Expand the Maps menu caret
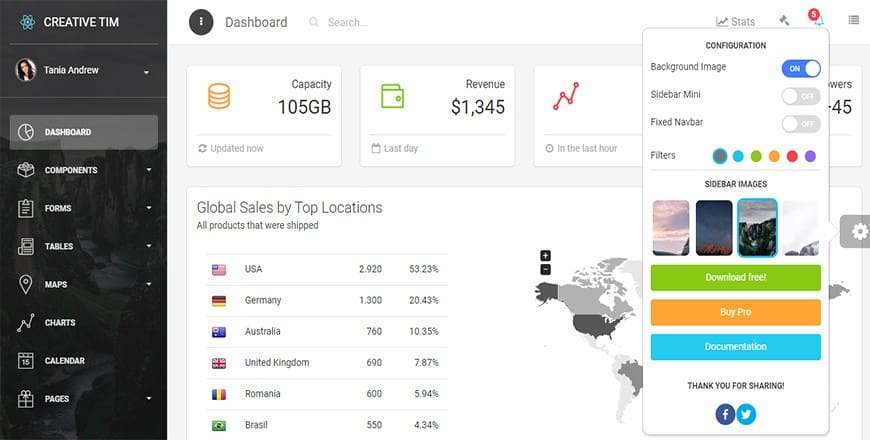Image resolution: width=870 pixels, height=440 pixels. (x=149, y=284)
